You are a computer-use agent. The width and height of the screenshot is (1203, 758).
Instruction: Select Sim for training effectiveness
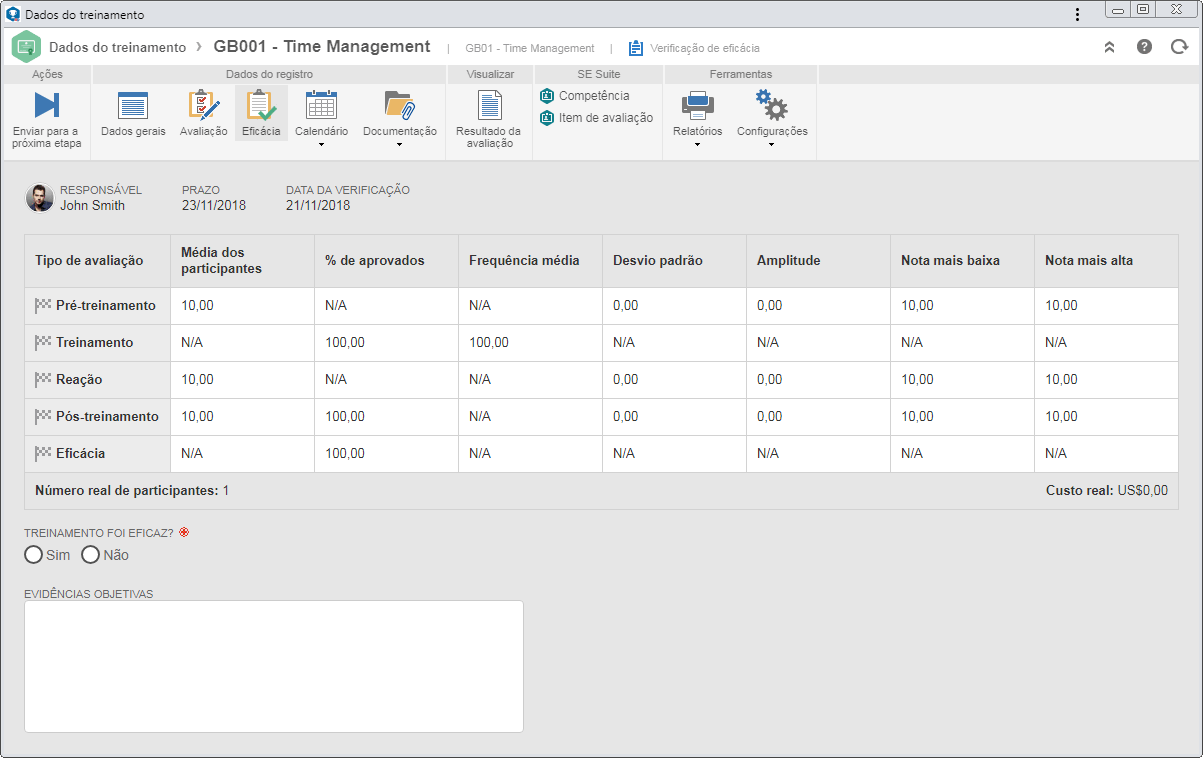(x=33, y=555)
